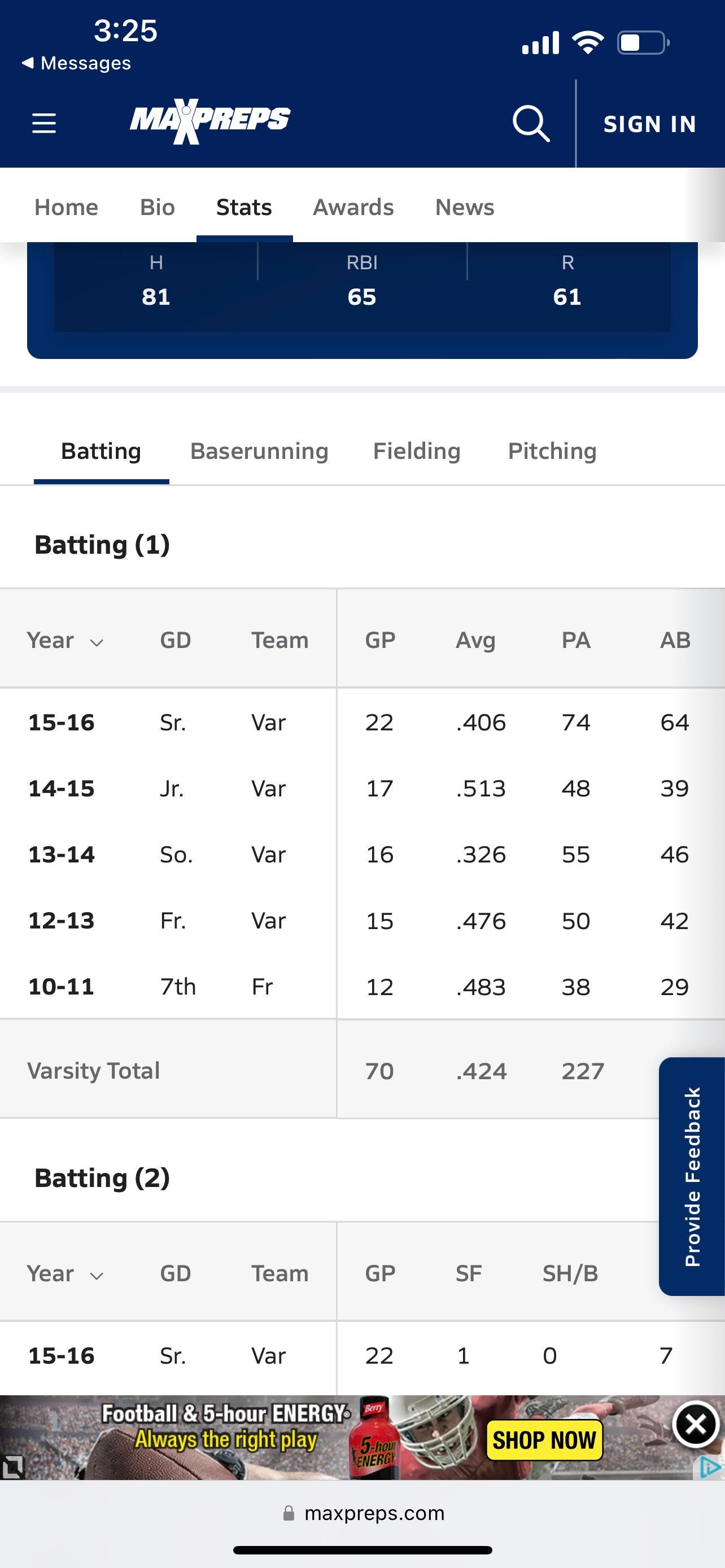Close the 5-hour Energy ad banner
725x1568 pixels.
[x=695, y=1424]
